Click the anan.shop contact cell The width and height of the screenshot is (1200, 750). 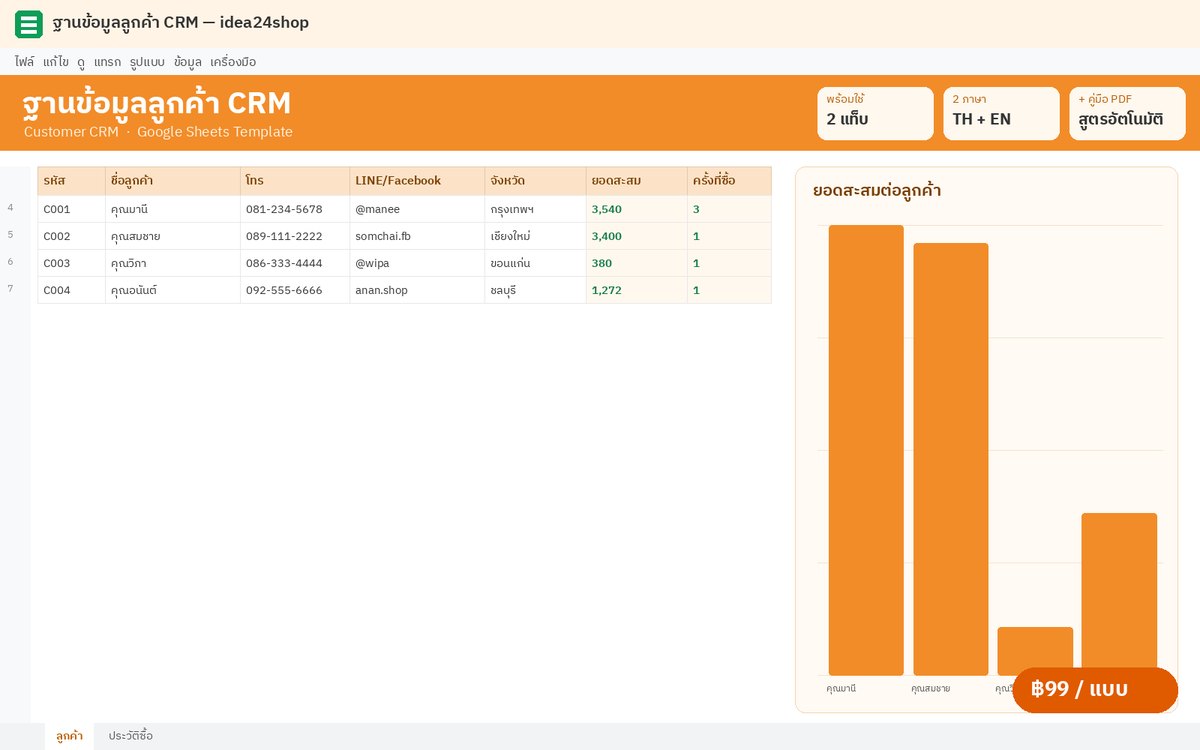pyautogui.click(x=417, y=290)
